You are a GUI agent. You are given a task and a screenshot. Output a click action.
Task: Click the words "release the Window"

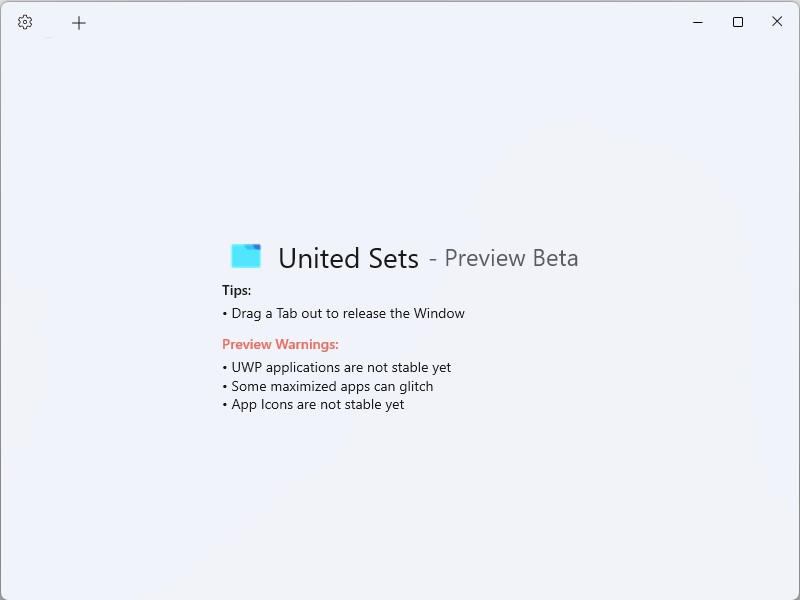click(403, 313)
